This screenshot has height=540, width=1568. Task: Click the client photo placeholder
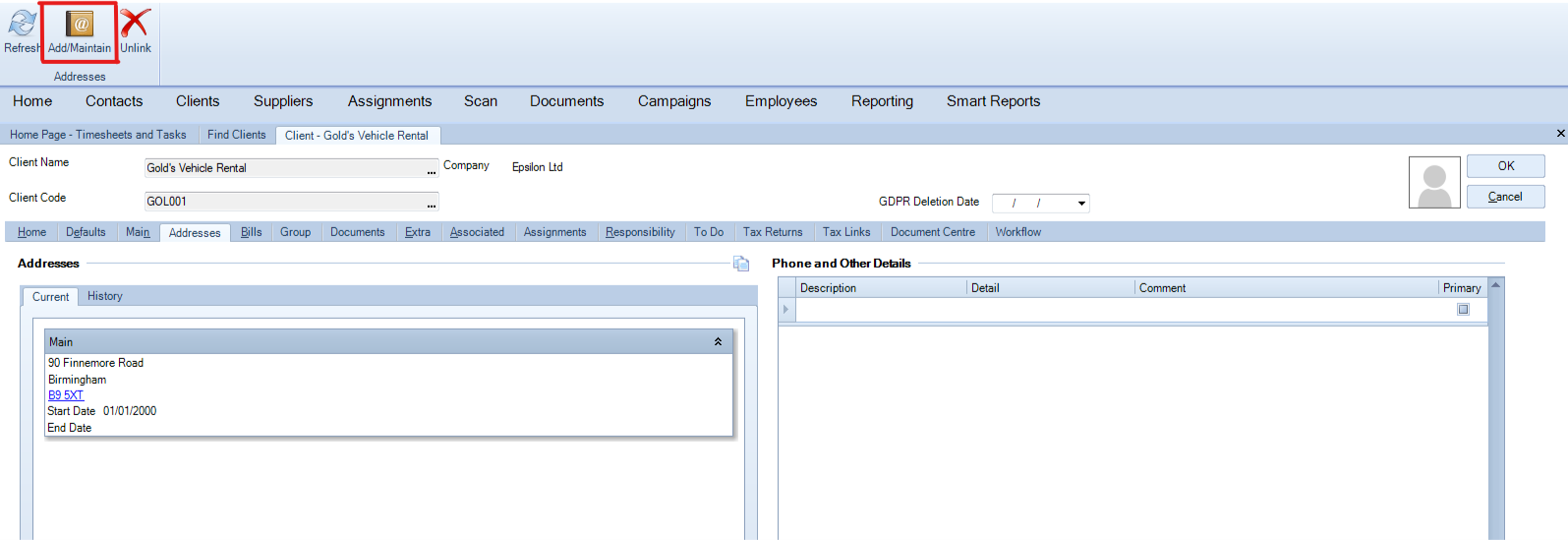[x=1434, y=182]
